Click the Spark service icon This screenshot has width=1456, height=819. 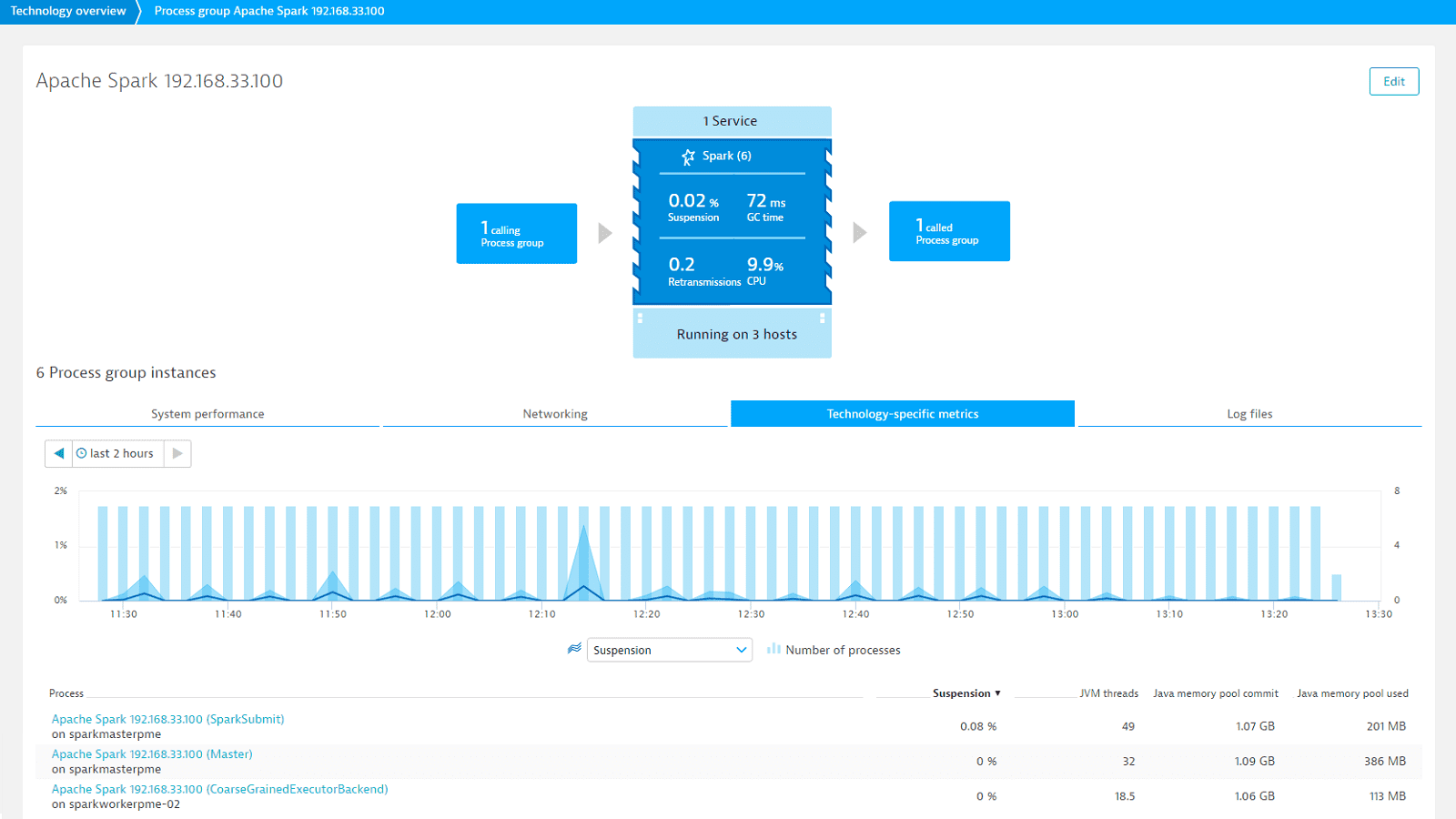[688, 157]
